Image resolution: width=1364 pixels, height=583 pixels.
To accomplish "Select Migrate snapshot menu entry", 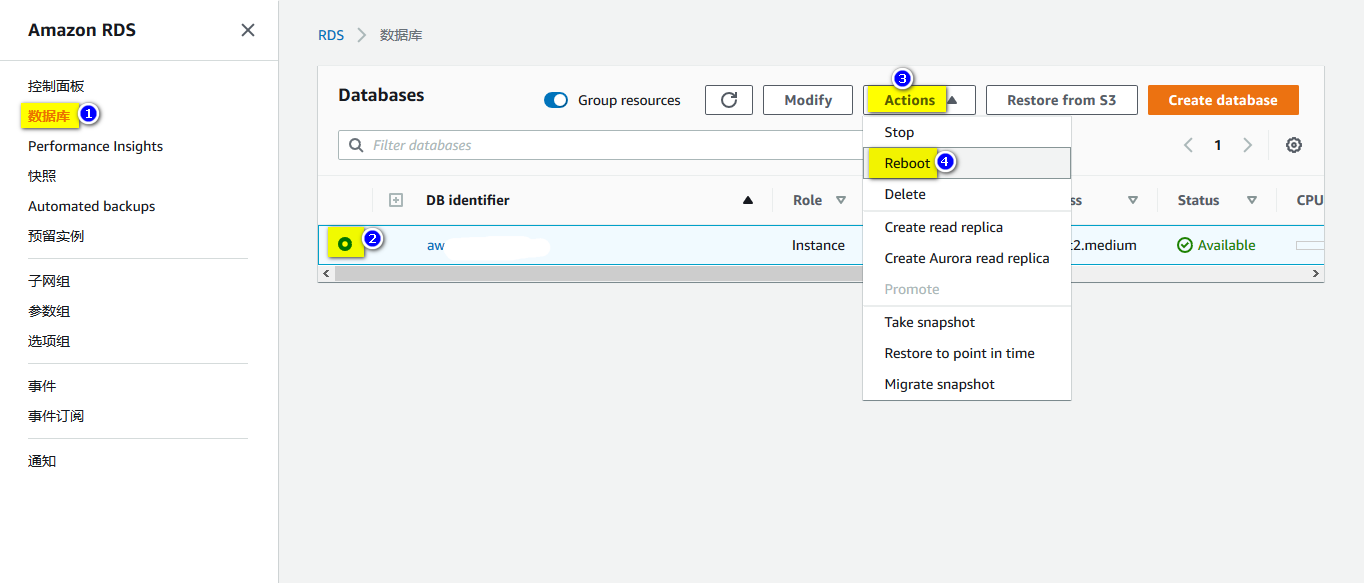I will [967, 384].
